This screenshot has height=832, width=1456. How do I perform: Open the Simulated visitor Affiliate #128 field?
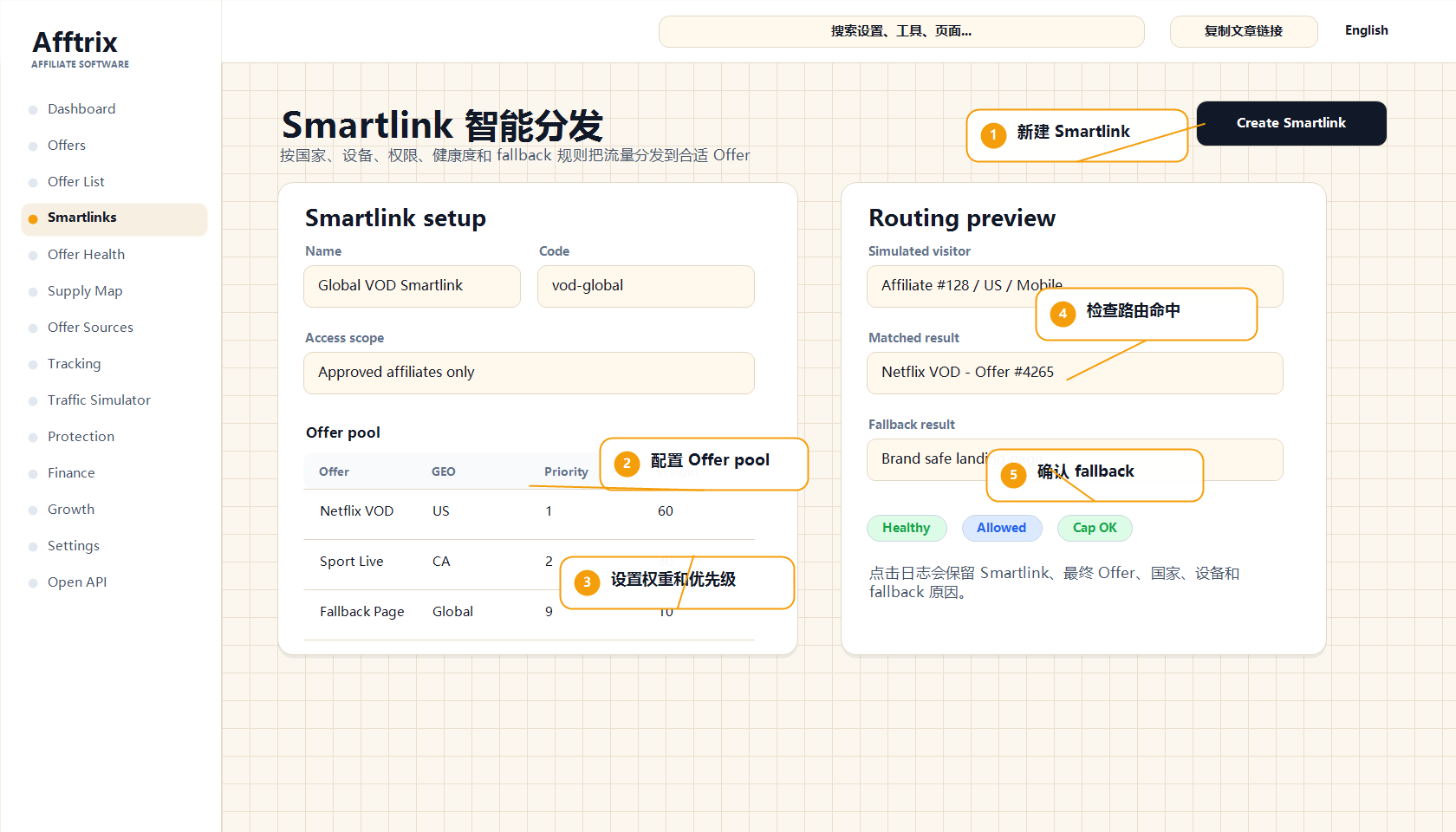(1075, 286)
